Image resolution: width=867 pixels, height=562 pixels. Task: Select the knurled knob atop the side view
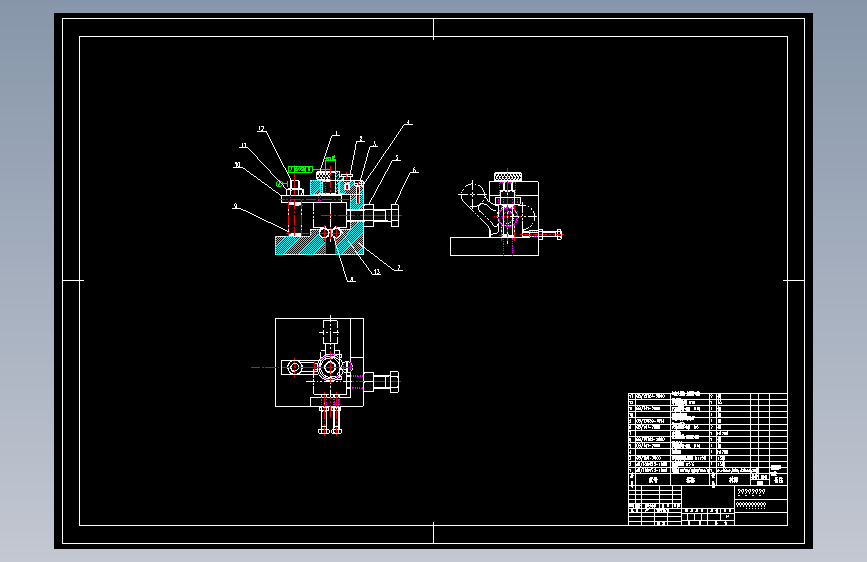[508, 176]
